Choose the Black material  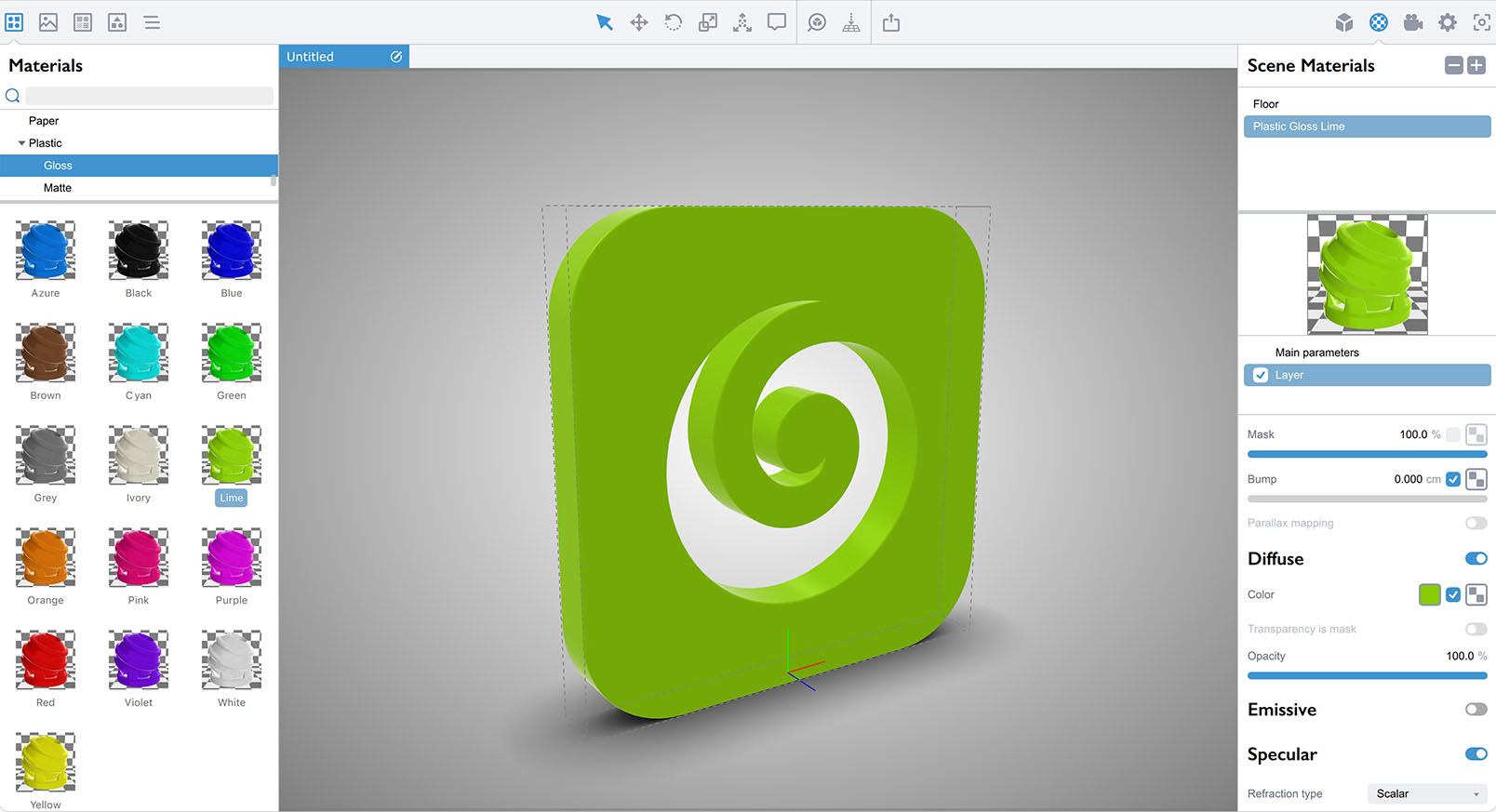pyautogui.click(x=139, y=250)
